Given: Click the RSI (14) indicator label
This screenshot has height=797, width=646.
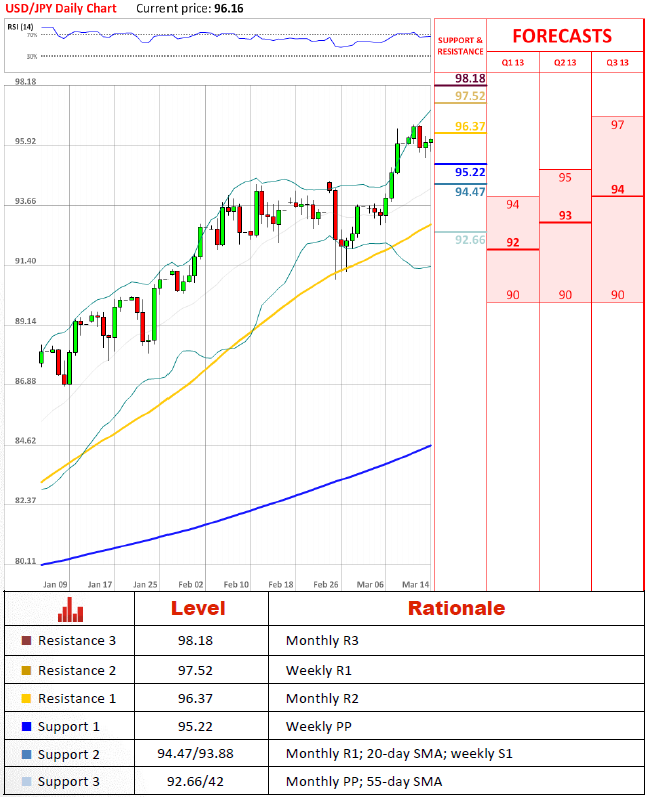Looking at the screenshot, I should click(x=20, y=26).
